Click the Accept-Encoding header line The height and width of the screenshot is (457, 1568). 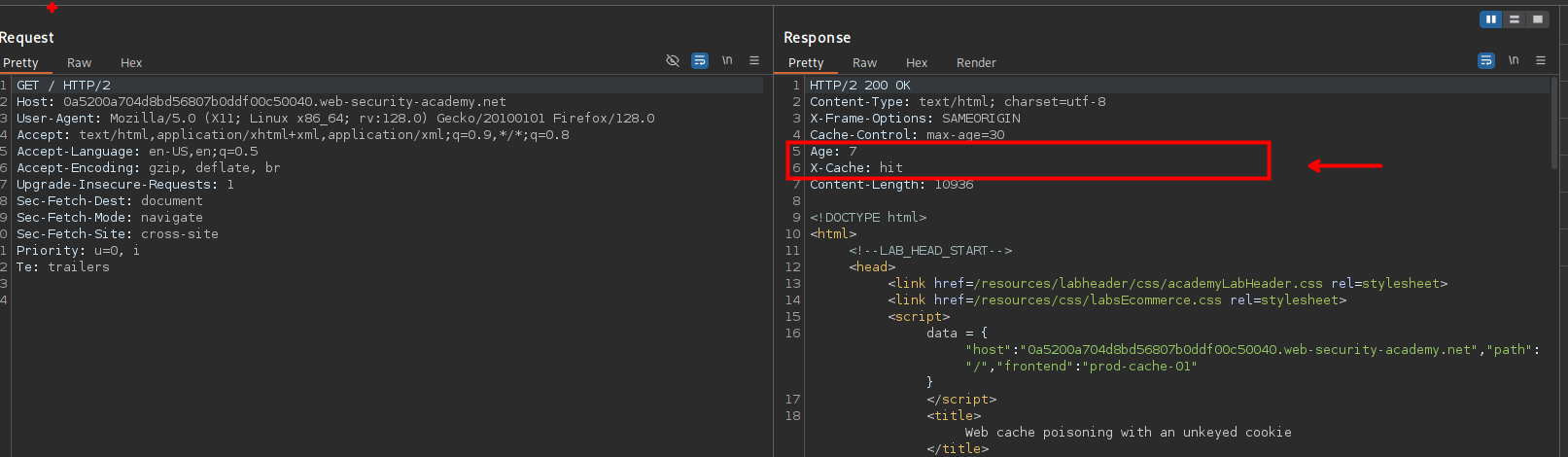(x=148, y=168)
